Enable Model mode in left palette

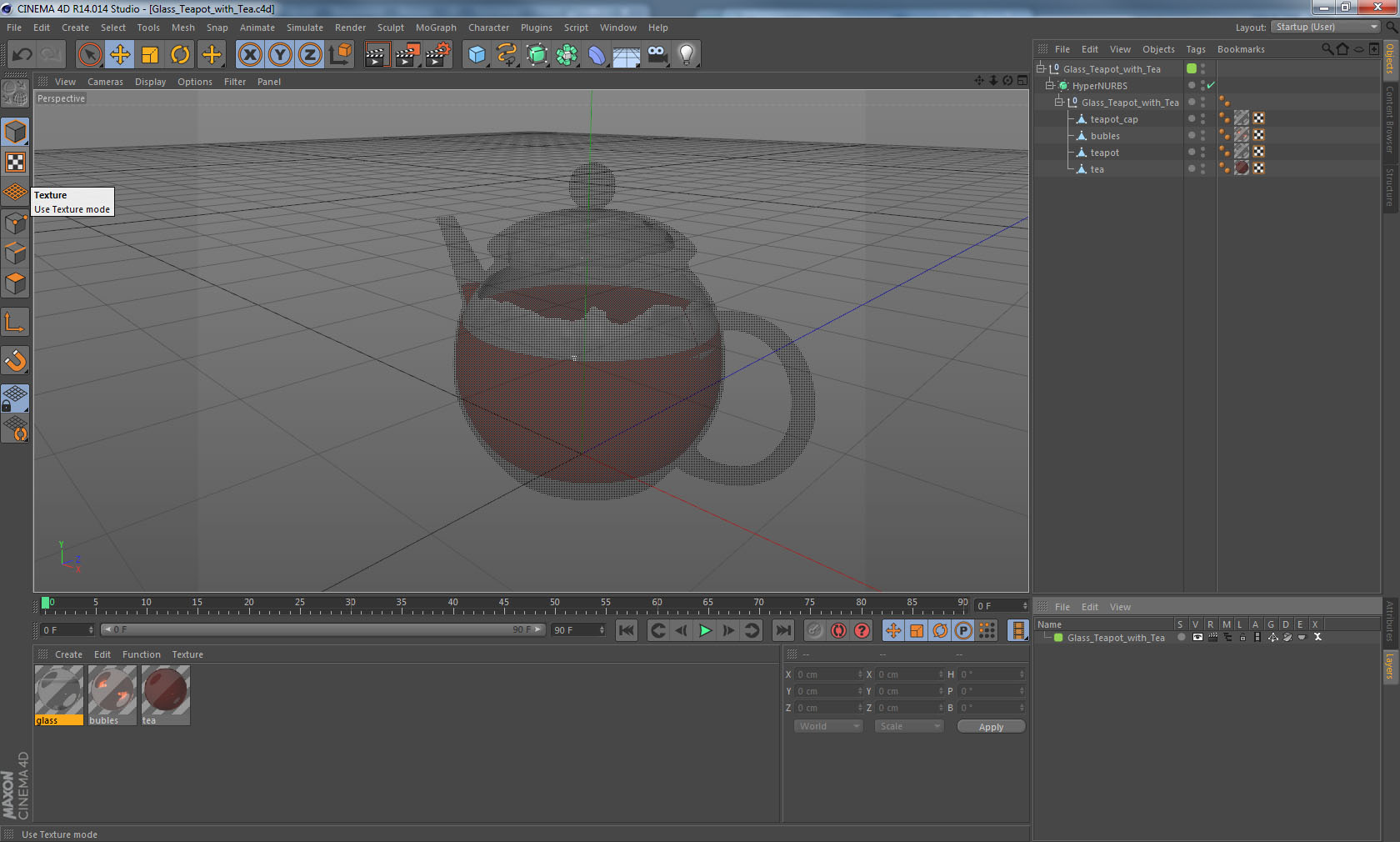(x=16, y=132)
